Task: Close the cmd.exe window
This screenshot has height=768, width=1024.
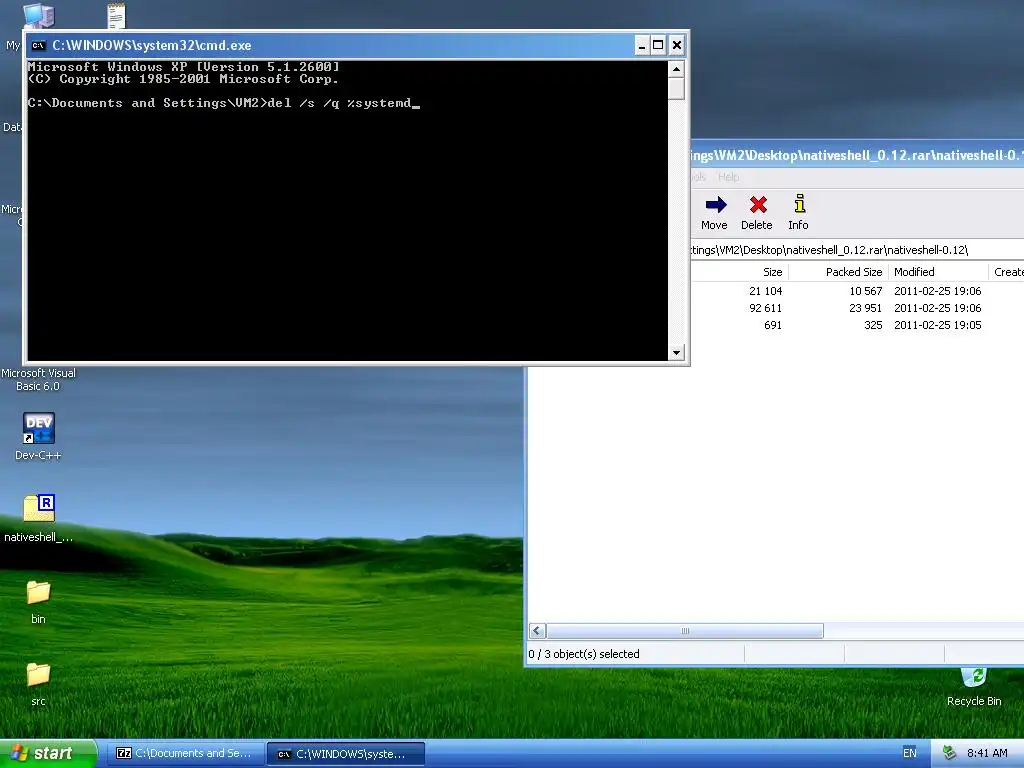Action: tap(677, 45)
